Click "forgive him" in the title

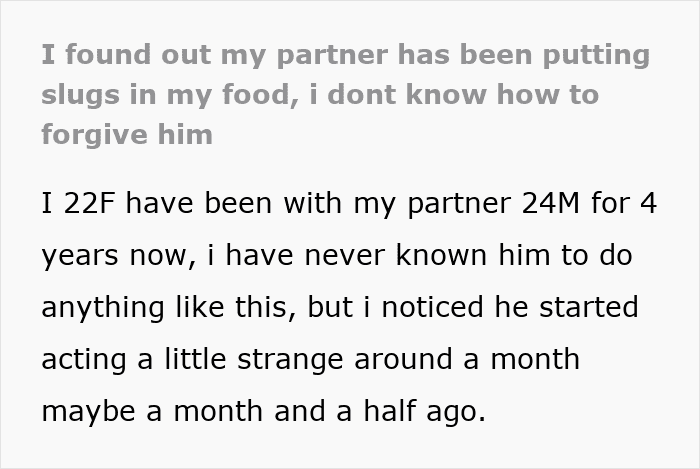(127, 134)
